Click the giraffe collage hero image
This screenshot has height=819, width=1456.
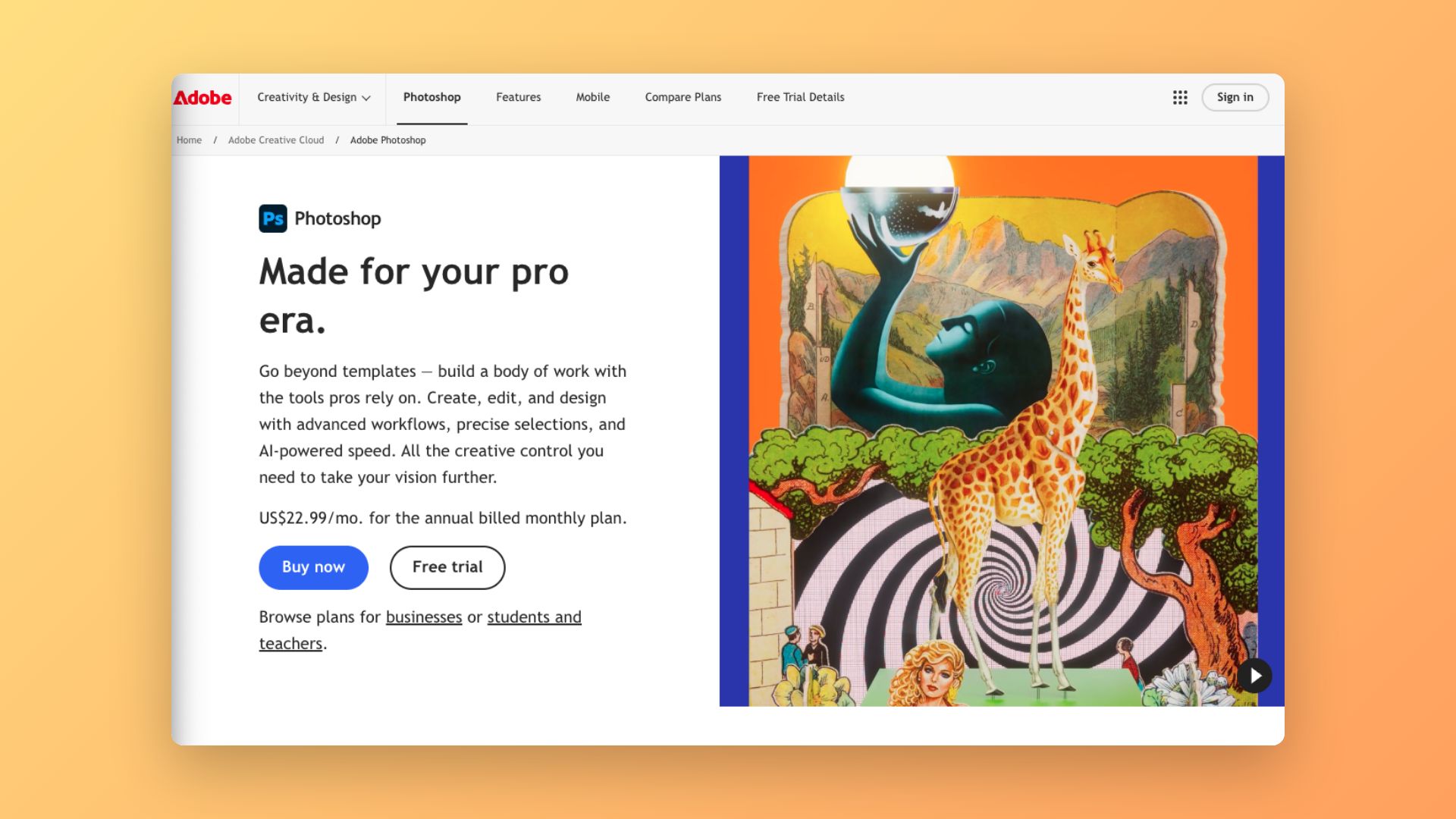coord(1002,431)
